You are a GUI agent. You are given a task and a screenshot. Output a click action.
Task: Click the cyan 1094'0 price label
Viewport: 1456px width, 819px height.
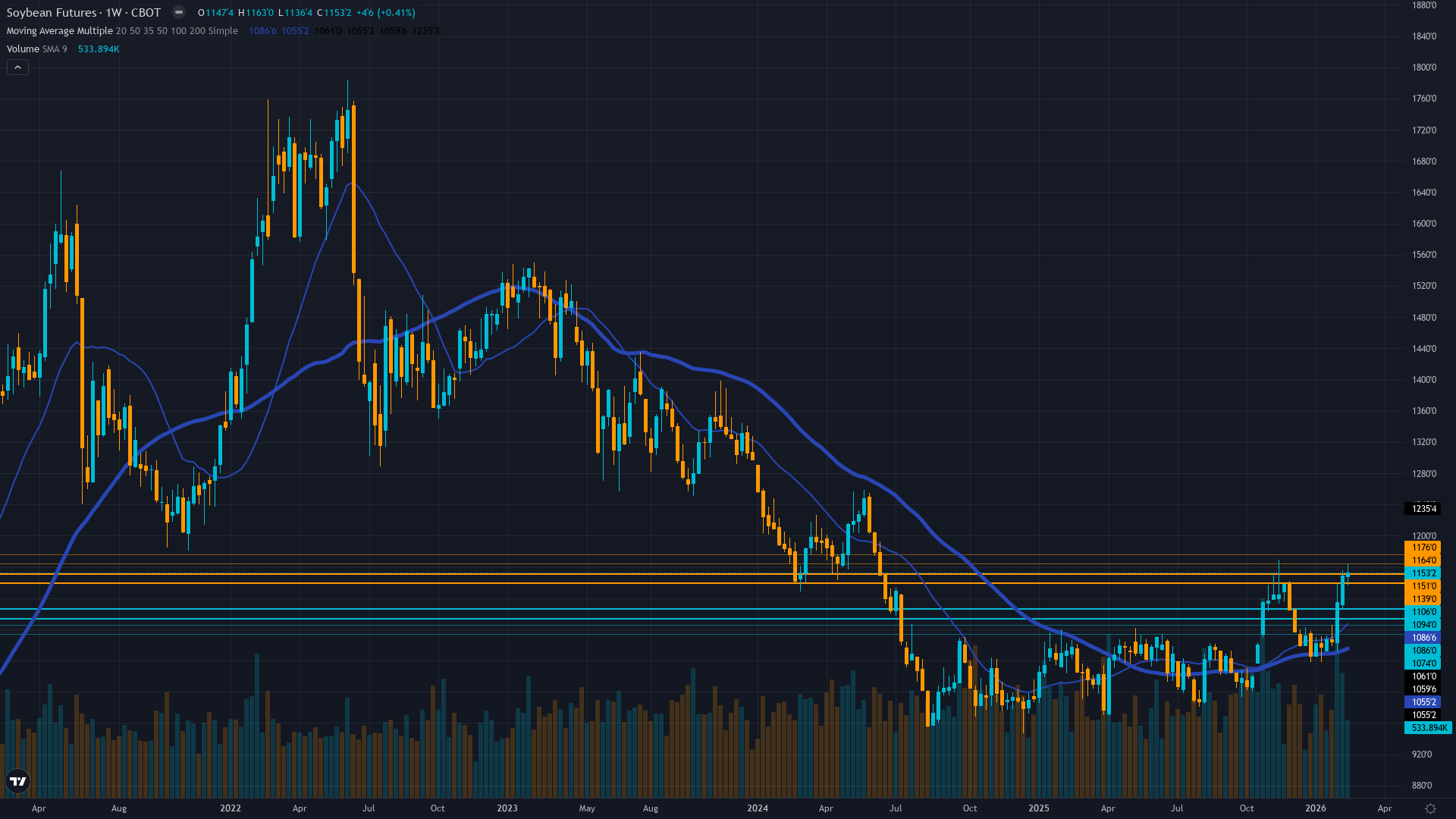[1423, 625]
